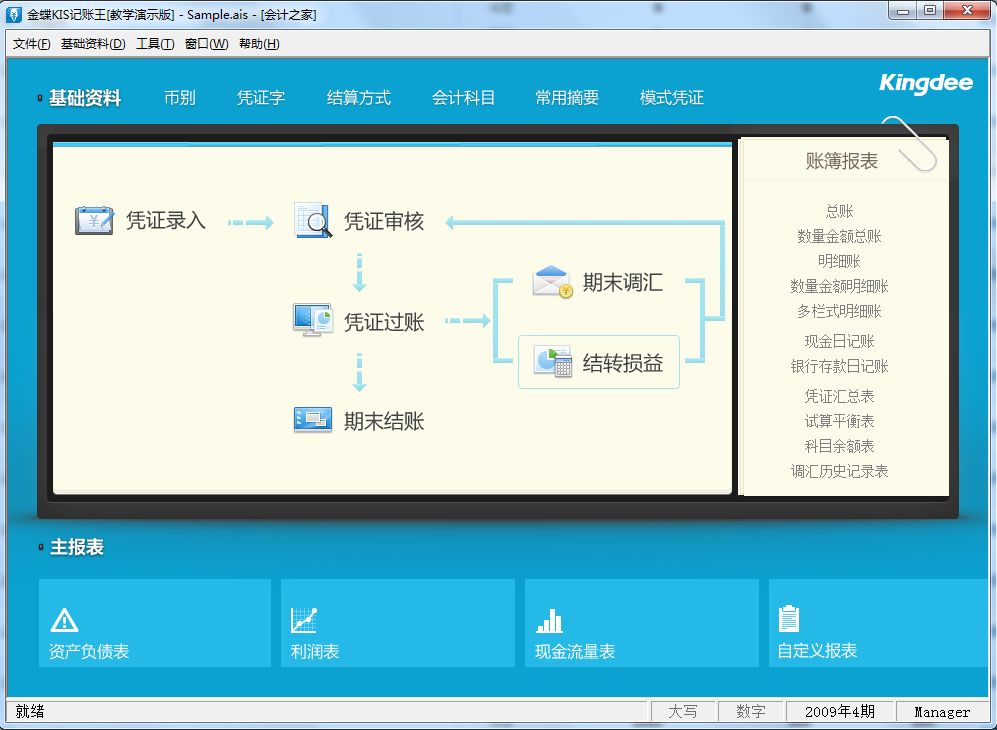Select the 结算方式 tab
The height and width of the screenshot is (730, 997).
click(x=358, y=98)
